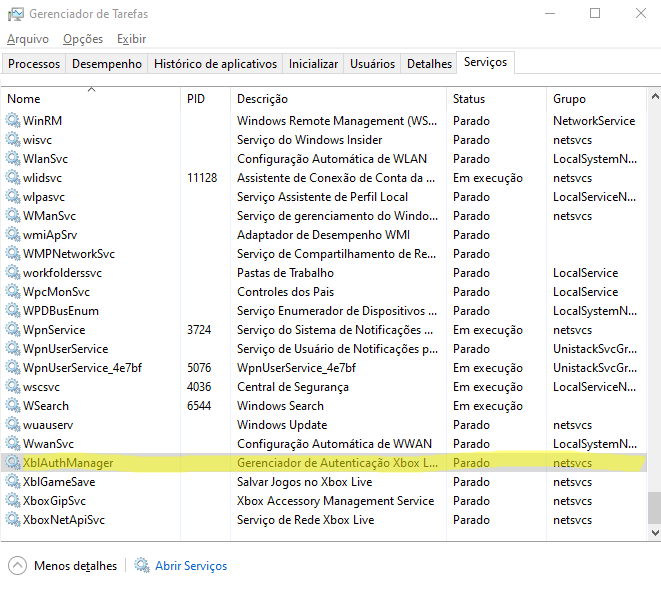Viewport: 661px width, 590px height.
Task: Click the gear icon next to Abrir Serviços
Action: pyautogui.click(x=142, y=565)
